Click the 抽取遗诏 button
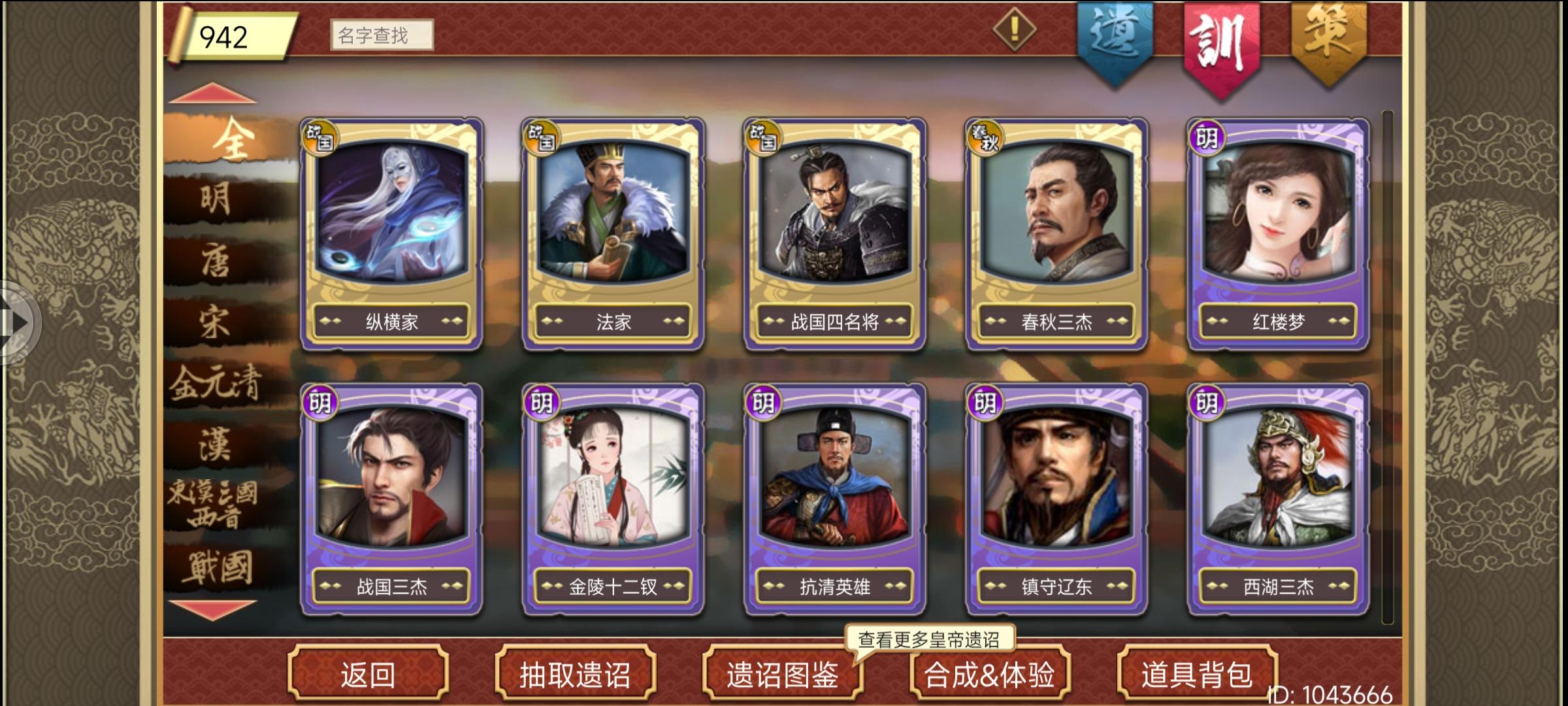Image resolution: width=1568 pixels, height=706 pixels. coord(575,673)
